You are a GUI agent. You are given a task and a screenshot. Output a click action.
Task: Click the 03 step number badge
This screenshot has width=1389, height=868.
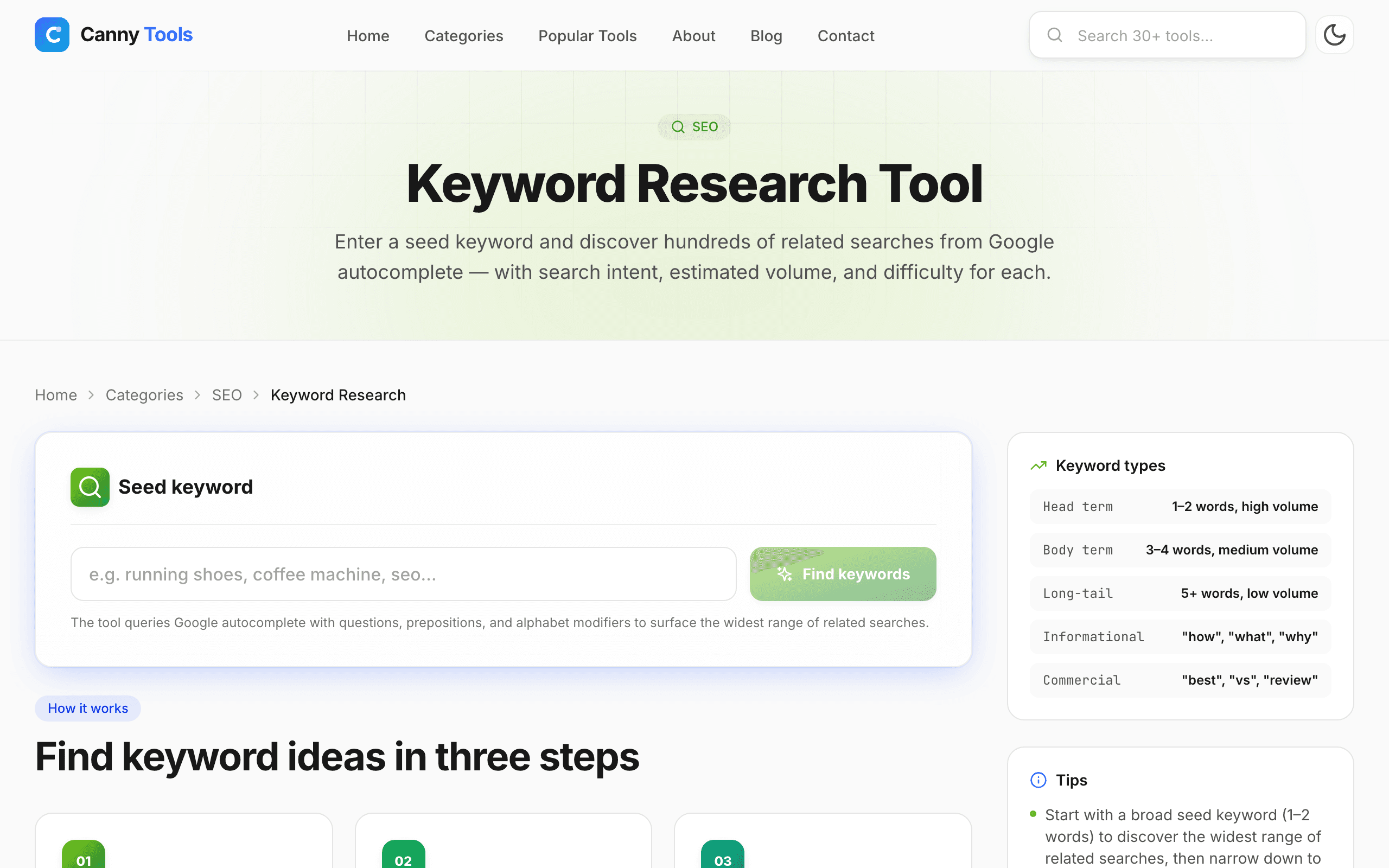pyautogui.click(x=723, y=856)
